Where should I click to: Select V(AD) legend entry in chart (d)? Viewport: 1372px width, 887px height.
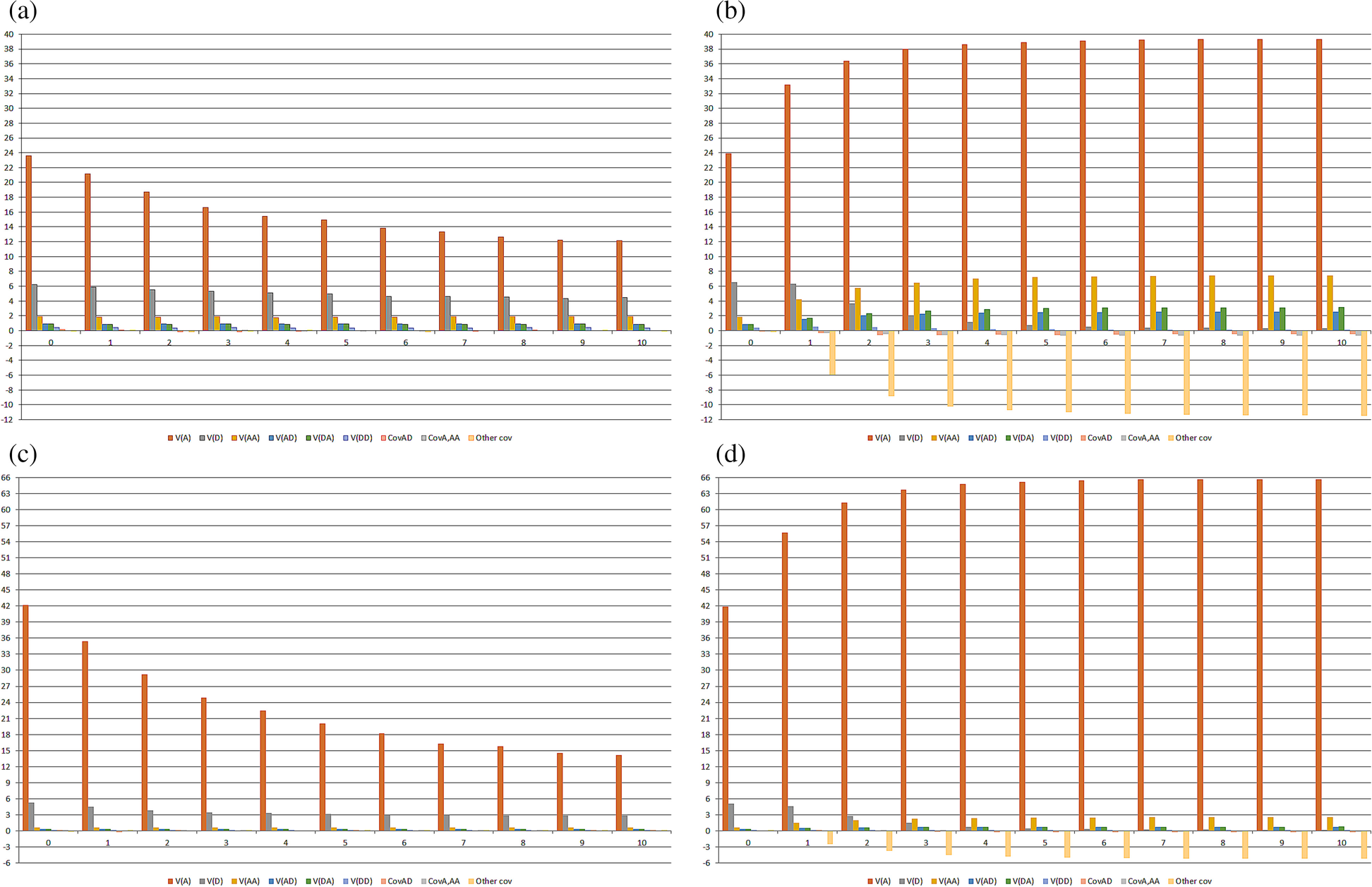coord(982,881)
